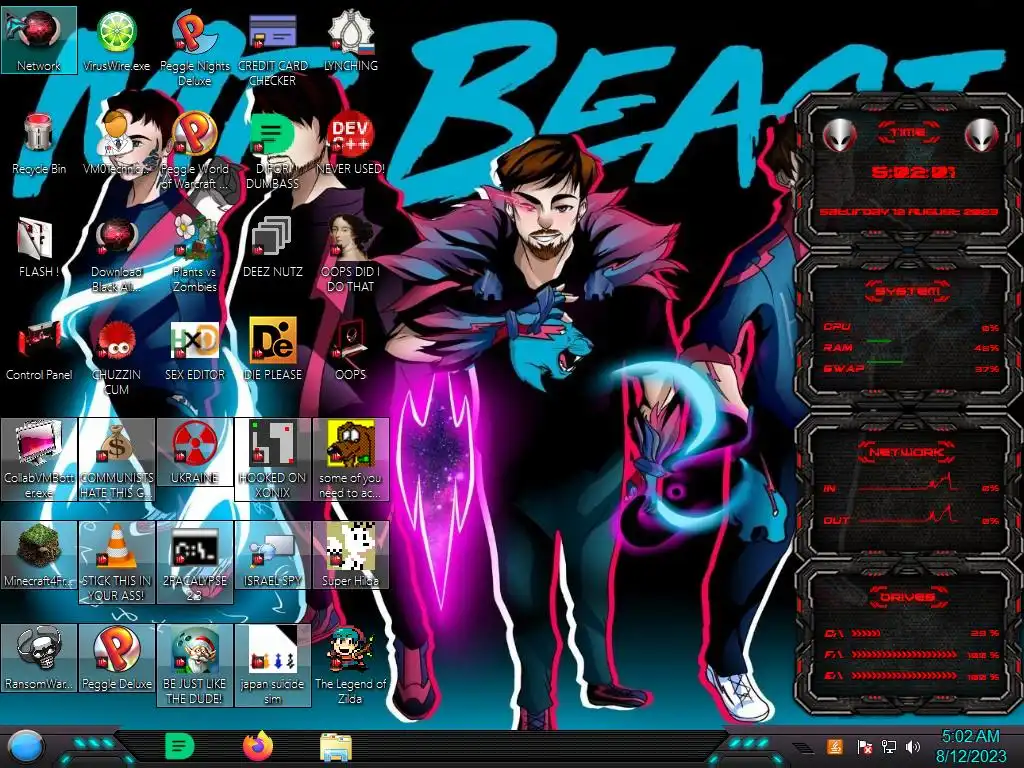1024x768 pixels.
Task: Click the right alien head widget icon
Action: (x=982, y=135)
